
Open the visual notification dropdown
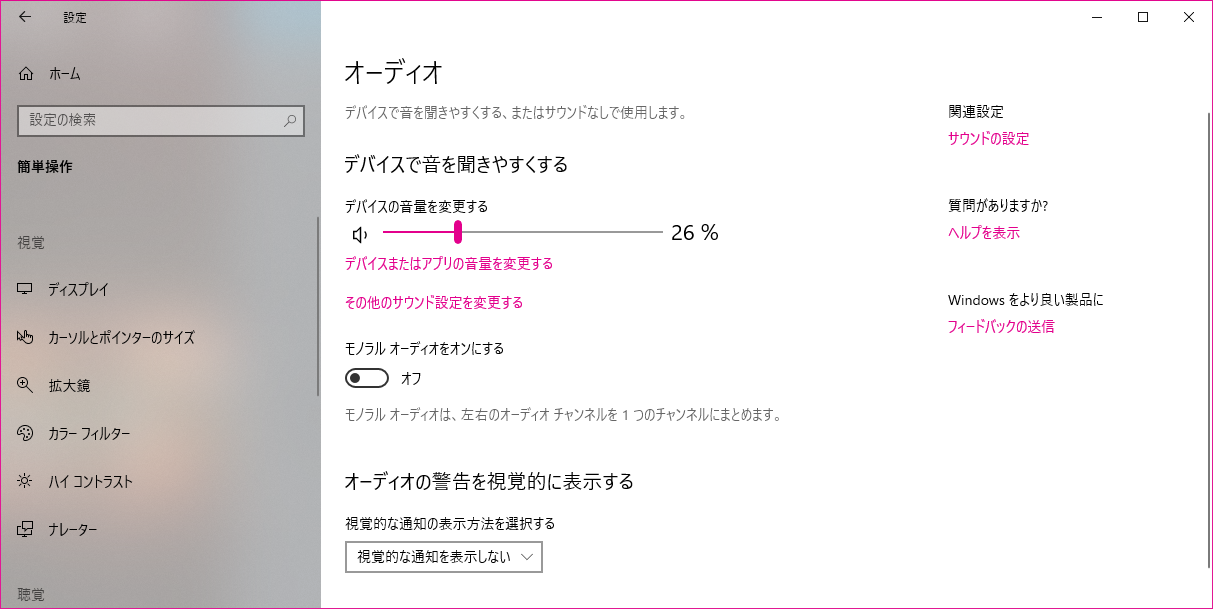[443, 557]
